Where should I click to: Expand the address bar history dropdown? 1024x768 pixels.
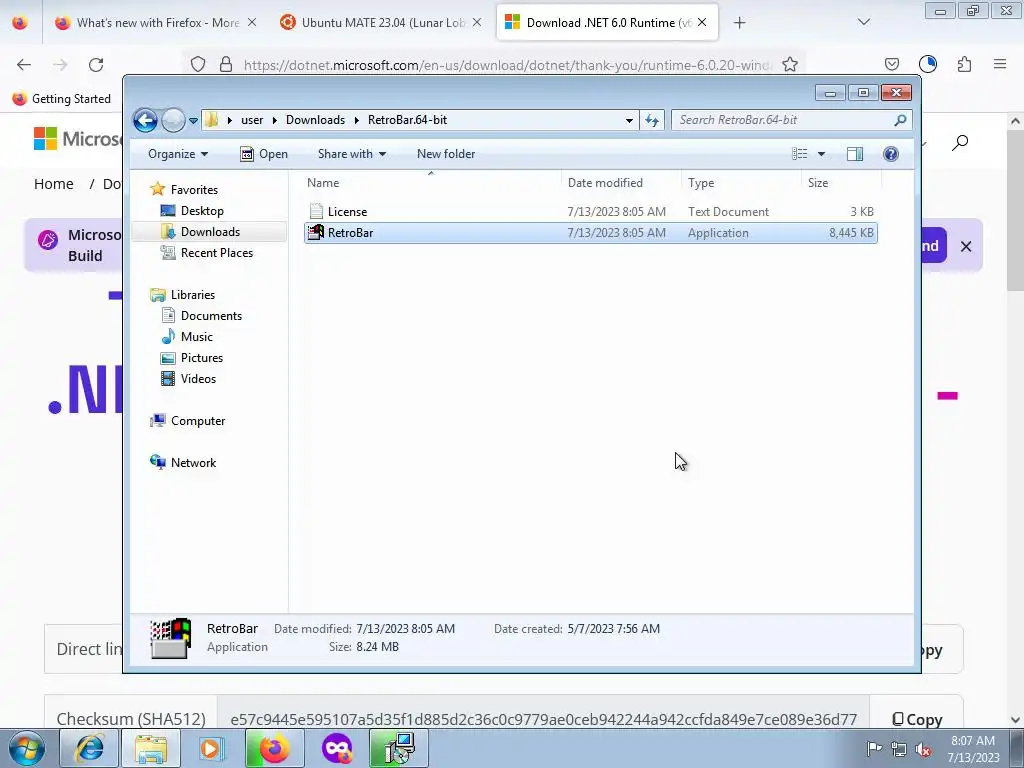(x=629, y=120)
